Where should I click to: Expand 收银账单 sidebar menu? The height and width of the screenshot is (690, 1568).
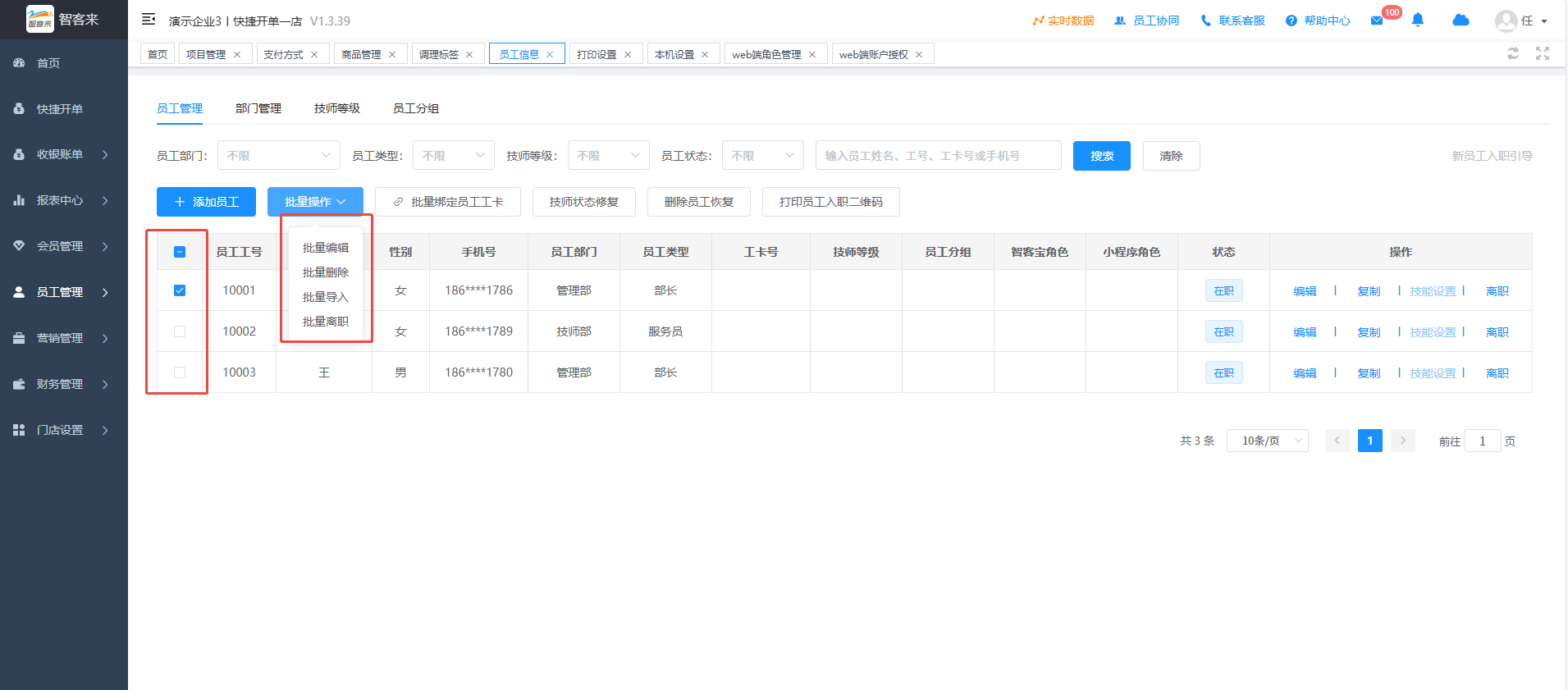tap(64, 154)
